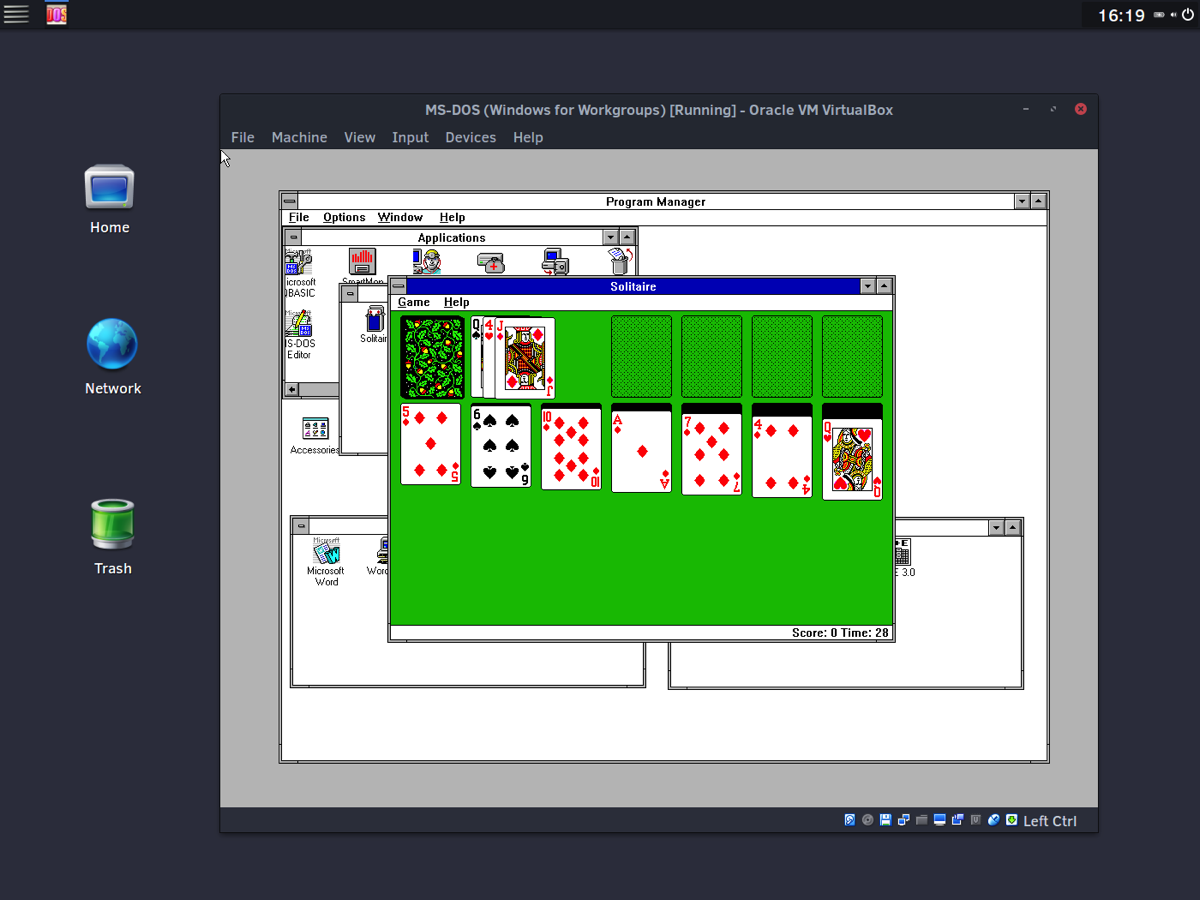This screenshot has height=900, width=1200.
Task: Click the DOS taskbar application icon
Action: (x=57, y=14)
